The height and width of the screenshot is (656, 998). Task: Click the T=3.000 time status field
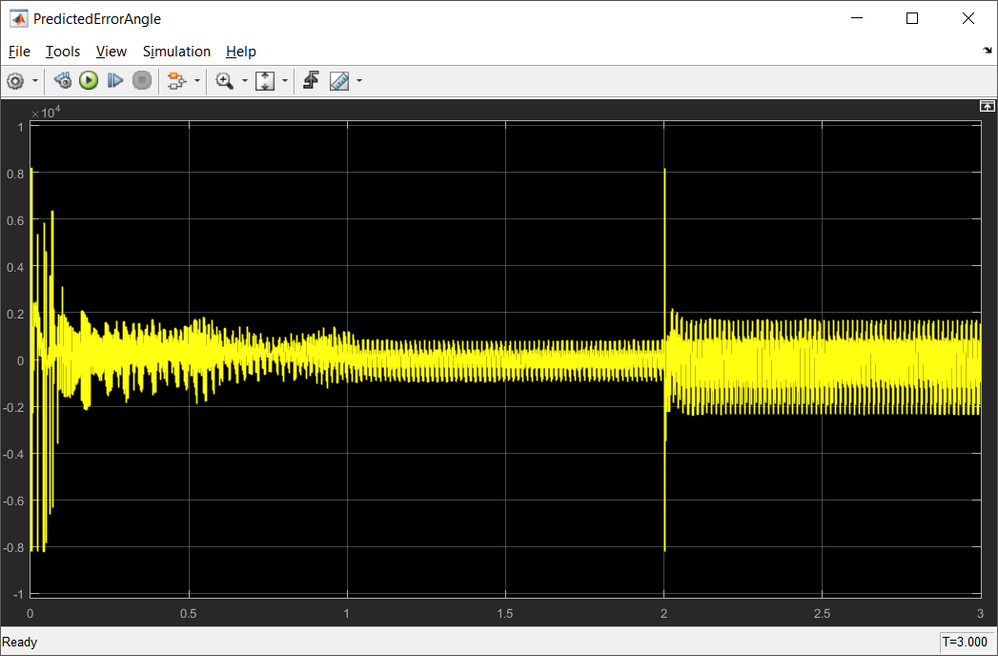click(x=965, y=641)
